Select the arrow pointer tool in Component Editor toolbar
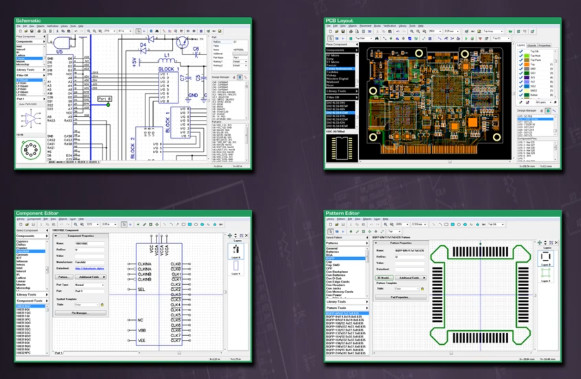This screenshot has width=581, height=379. 124,224
